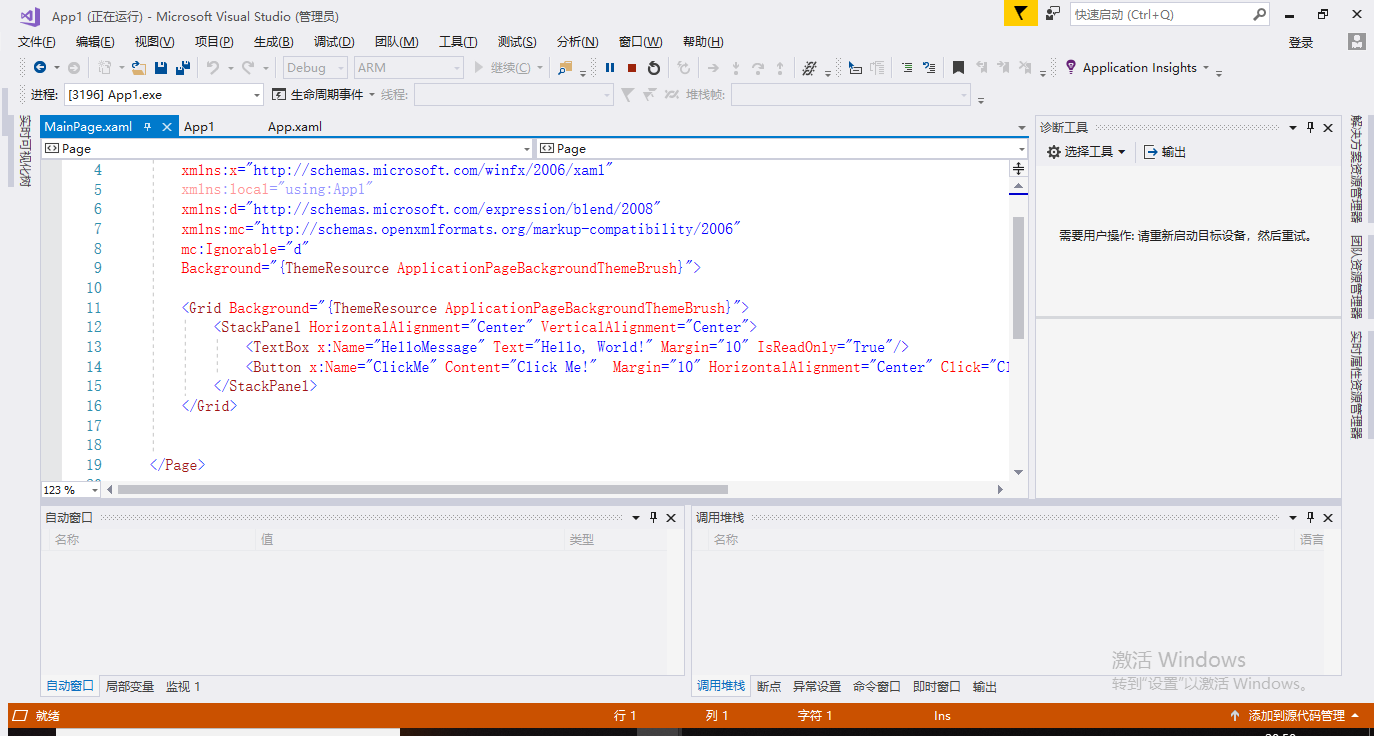Open the process [3196] App1.exe dropdown
Screen dimensions: 1374x736
[x=163, y=95]
